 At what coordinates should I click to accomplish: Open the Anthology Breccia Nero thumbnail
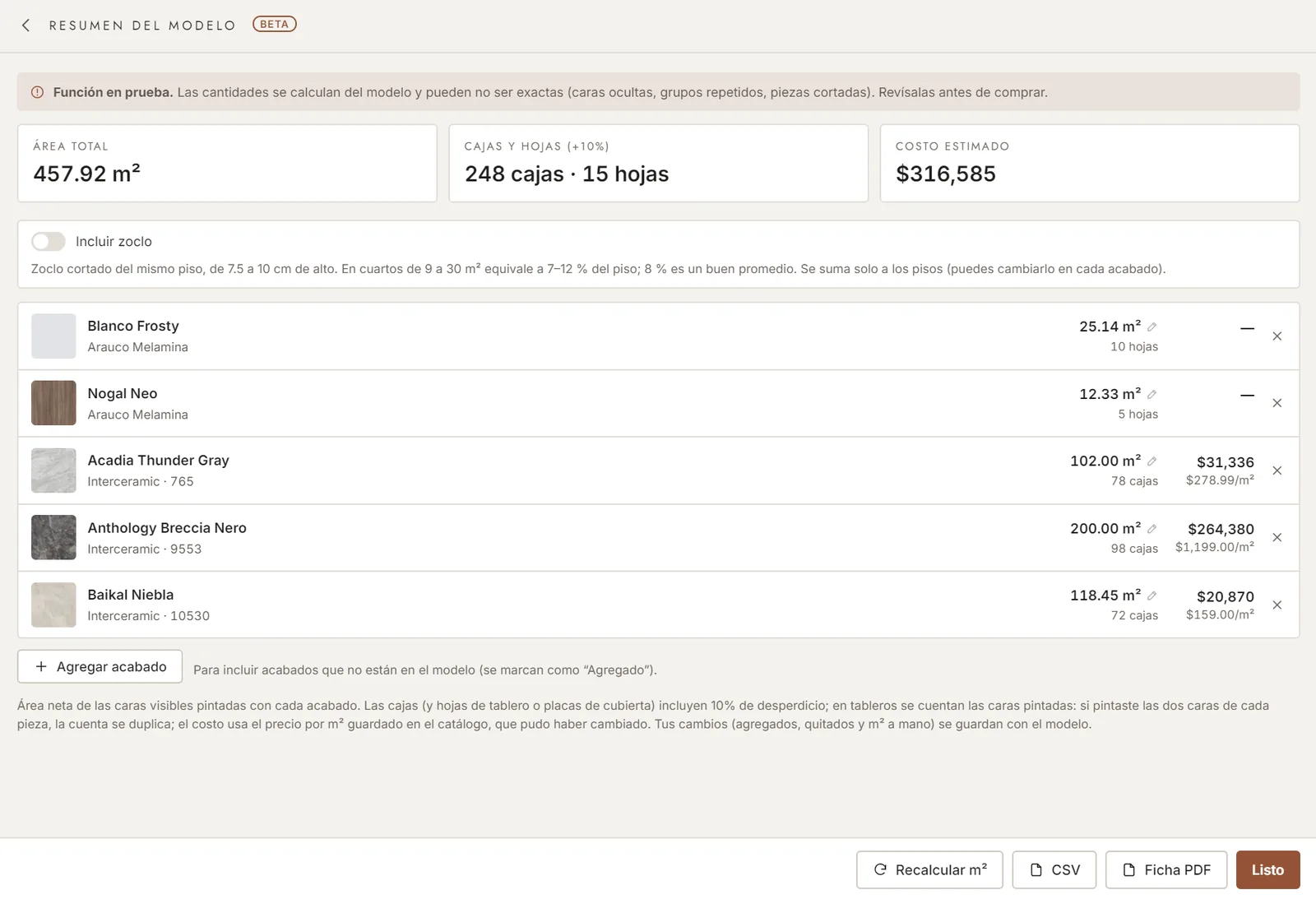53,537
